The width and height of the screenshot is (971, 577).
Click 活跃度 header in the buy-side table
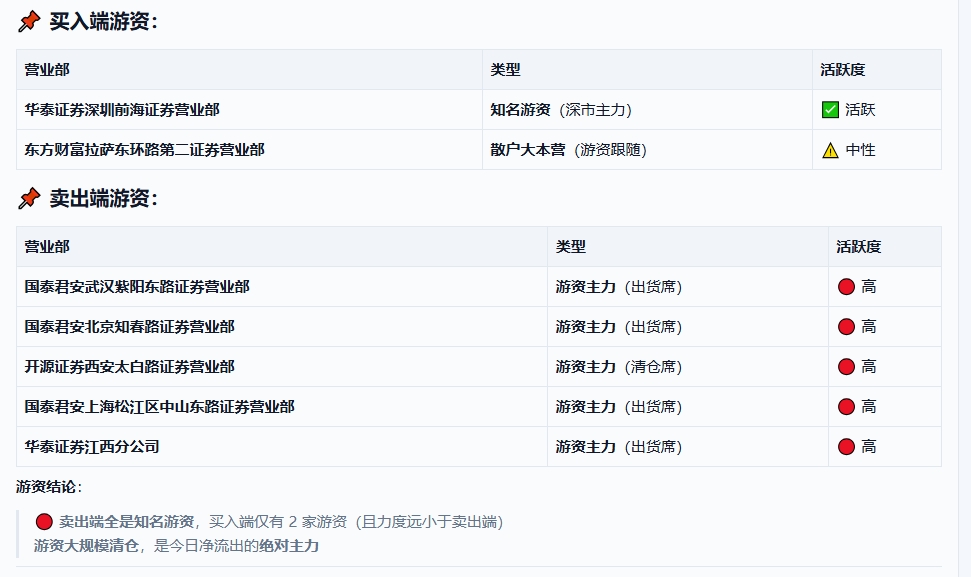pos(842,70)
